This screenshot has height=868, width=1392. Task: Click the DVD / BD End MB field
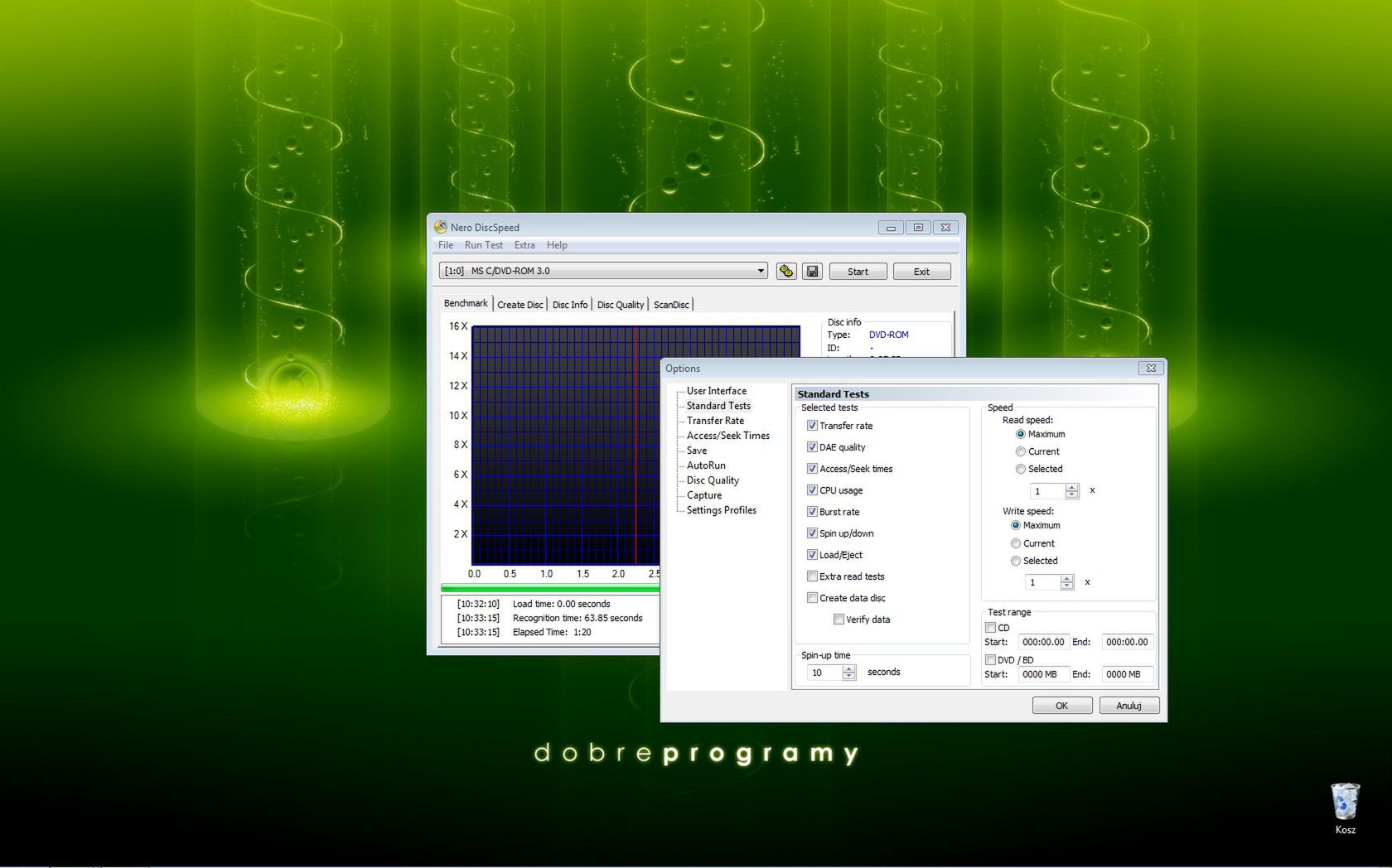click(1127, 674)
